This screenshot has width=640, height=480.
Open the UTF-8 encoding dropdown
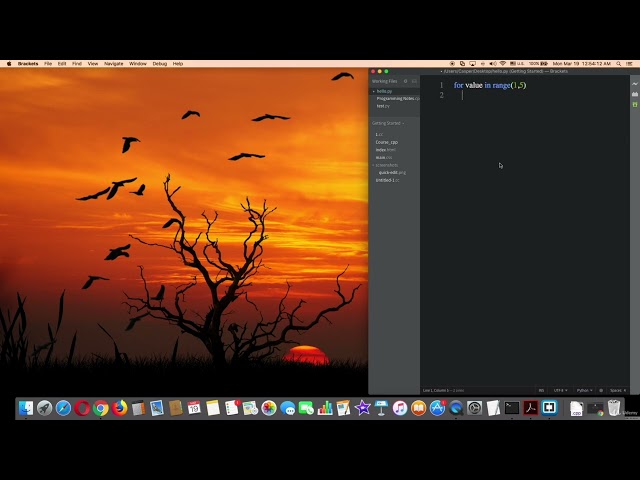(x=560, y=391)
